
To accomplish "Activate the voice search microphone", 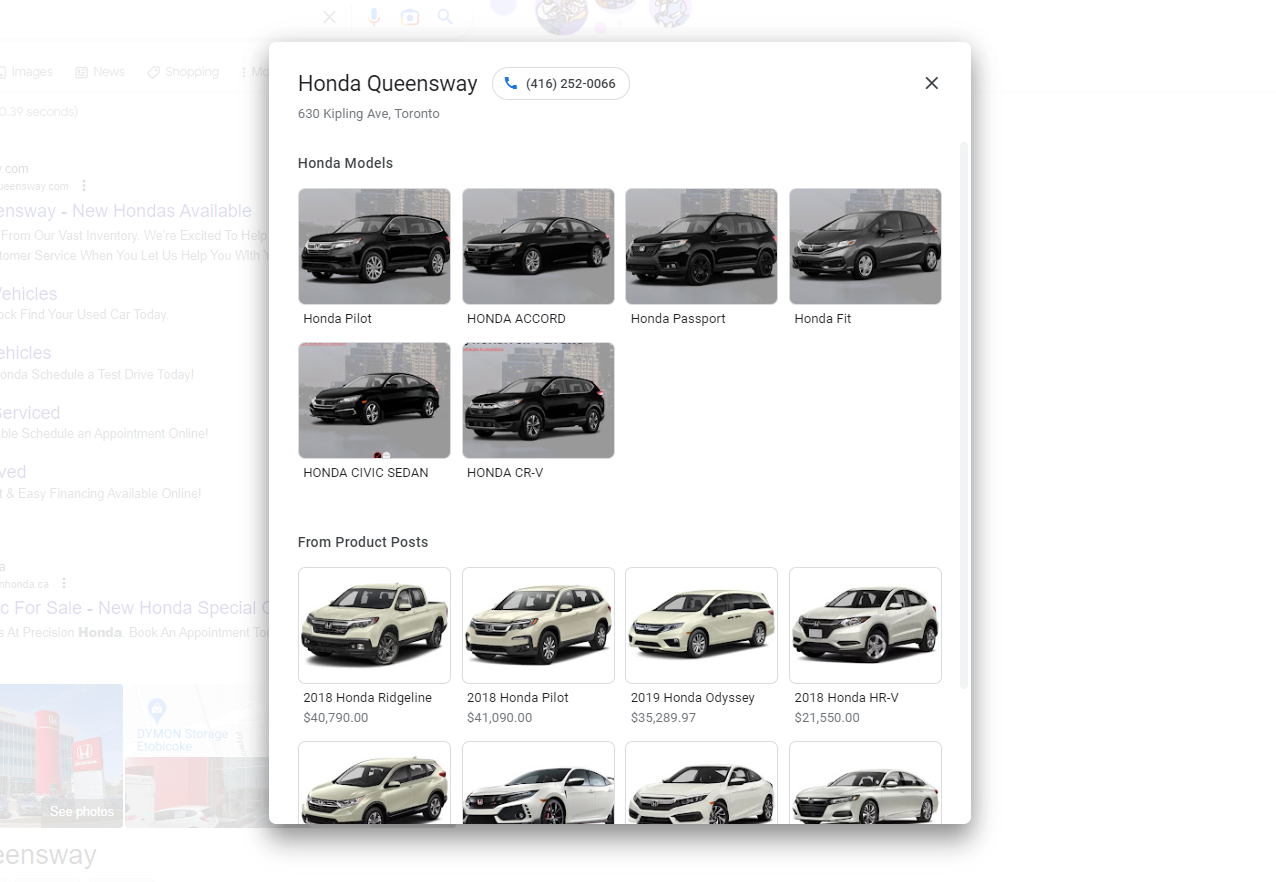I will pyautogui.click(x=374, y=17).
